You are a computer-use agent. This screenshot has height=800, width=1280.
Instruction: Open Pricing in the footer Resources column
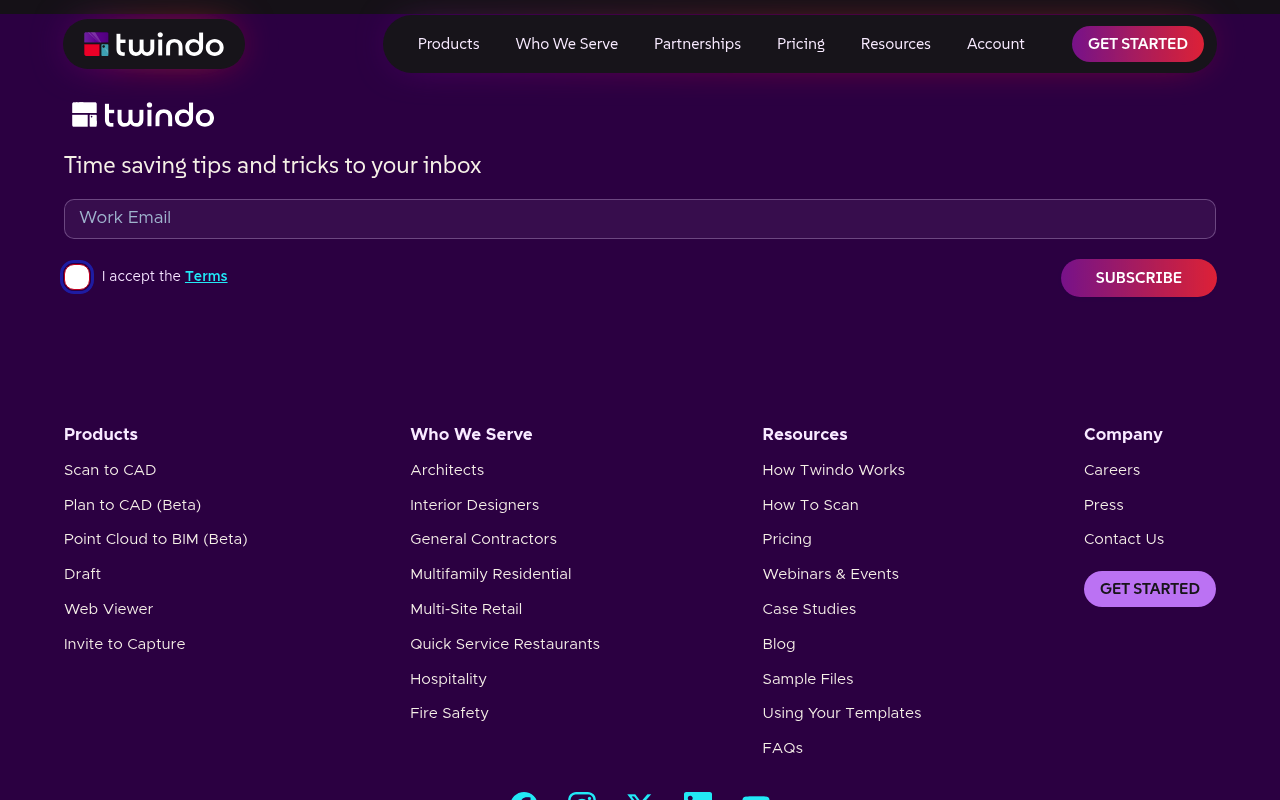click(x=787, y=539)
